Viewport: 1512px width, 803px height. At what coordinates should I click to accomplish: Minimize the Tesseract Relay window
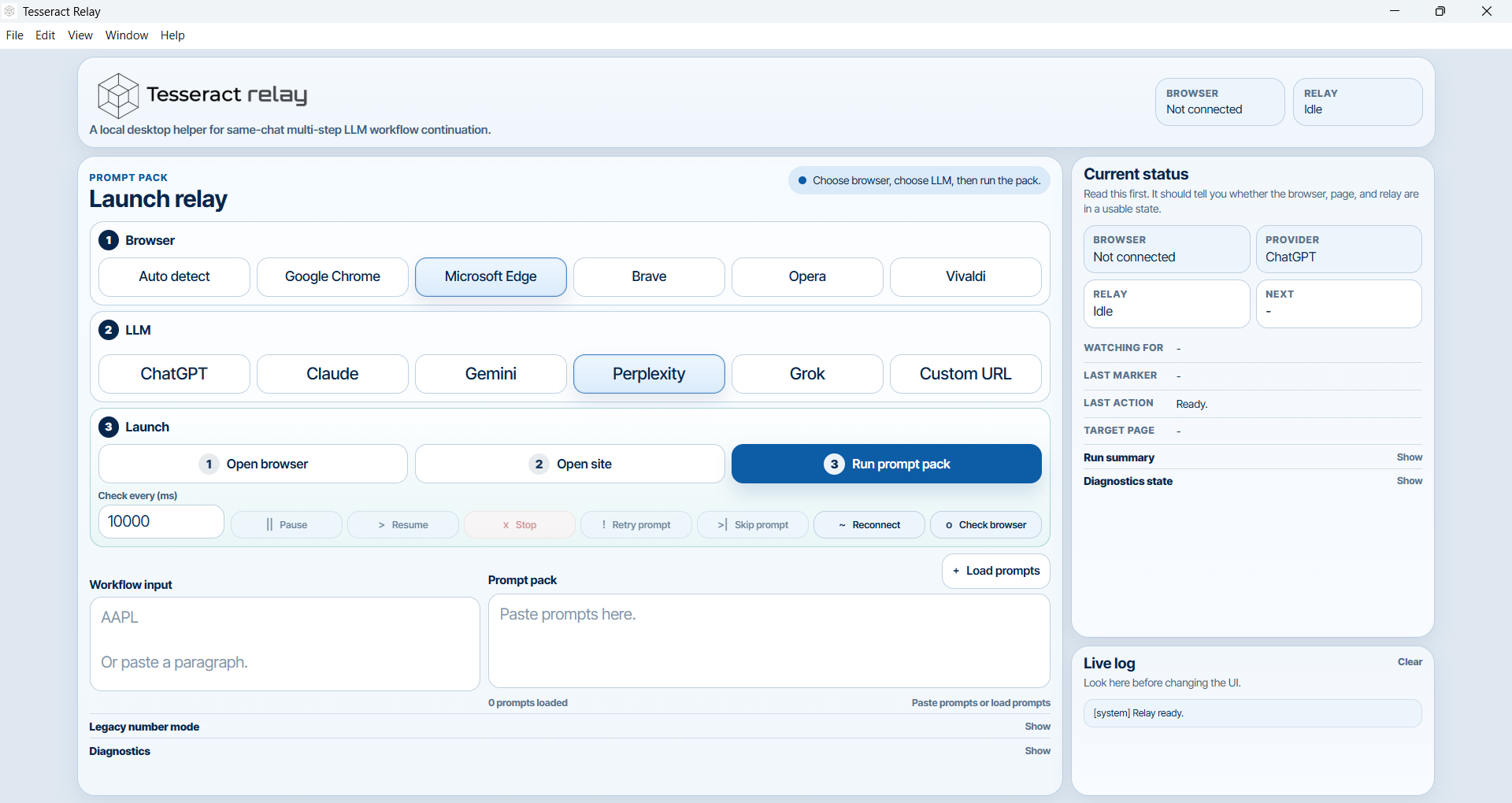(1395, 11)
